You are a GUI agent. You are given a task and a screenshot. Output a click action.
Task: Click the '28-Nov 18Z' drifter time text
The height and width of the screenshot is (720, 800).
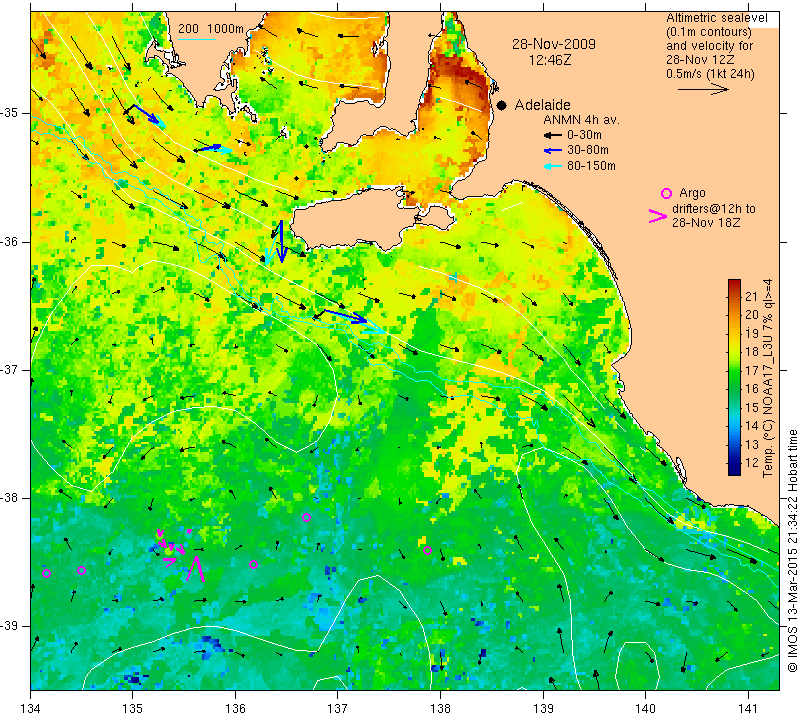coord(706,223)
